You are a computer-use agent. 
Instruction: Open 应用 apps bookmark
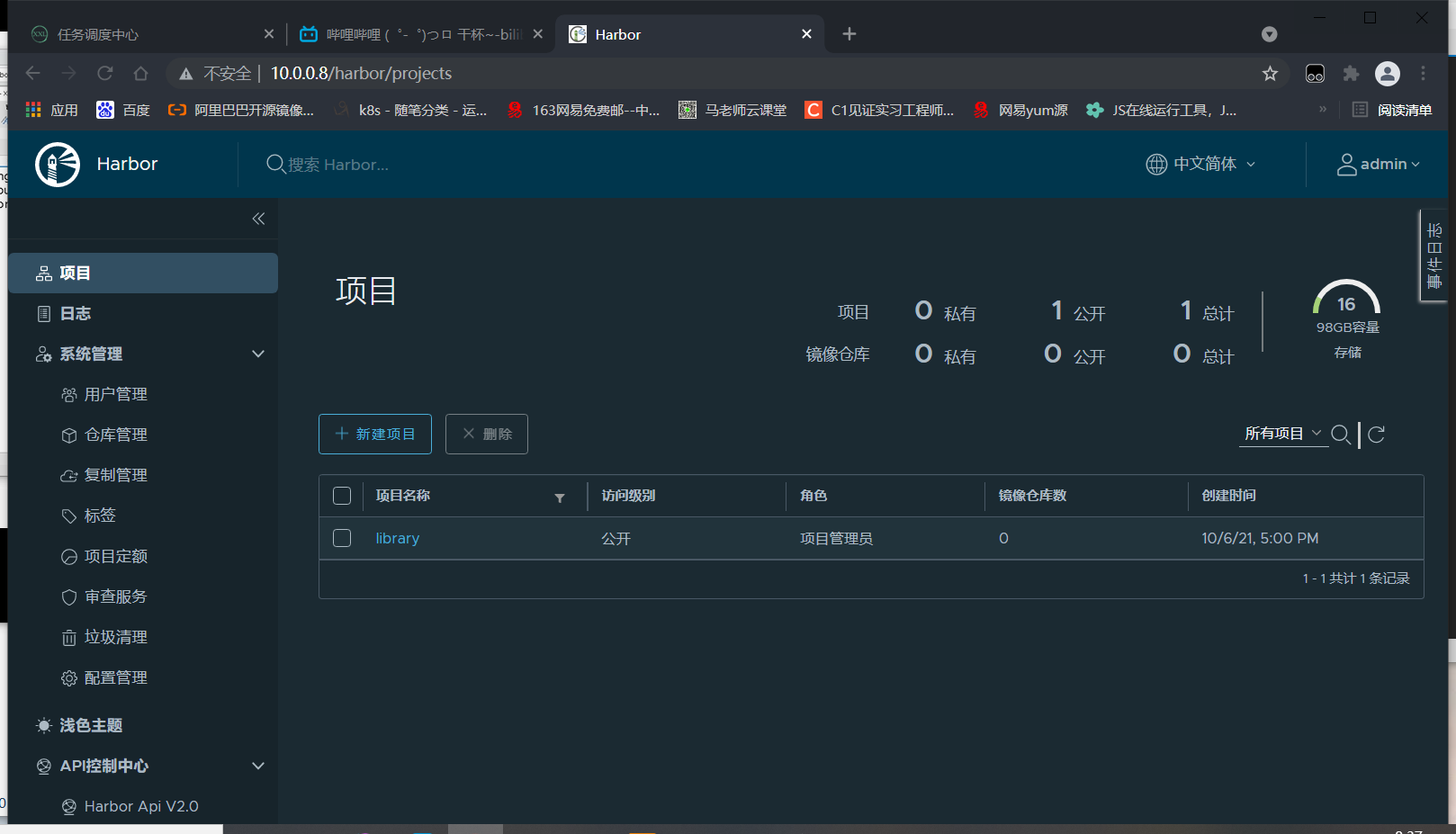pos(52,110)
